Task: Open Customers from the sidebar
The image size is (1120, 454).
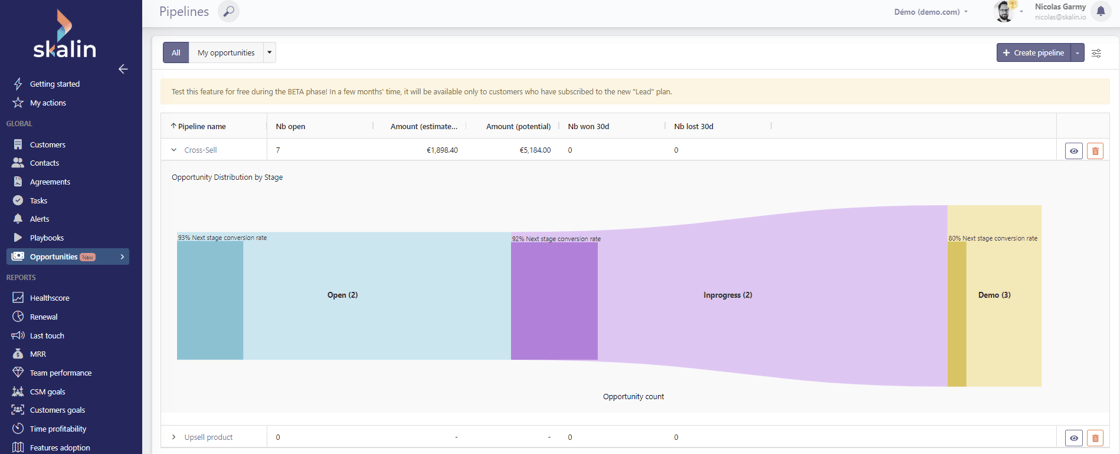Action: (x=47, y=145)
